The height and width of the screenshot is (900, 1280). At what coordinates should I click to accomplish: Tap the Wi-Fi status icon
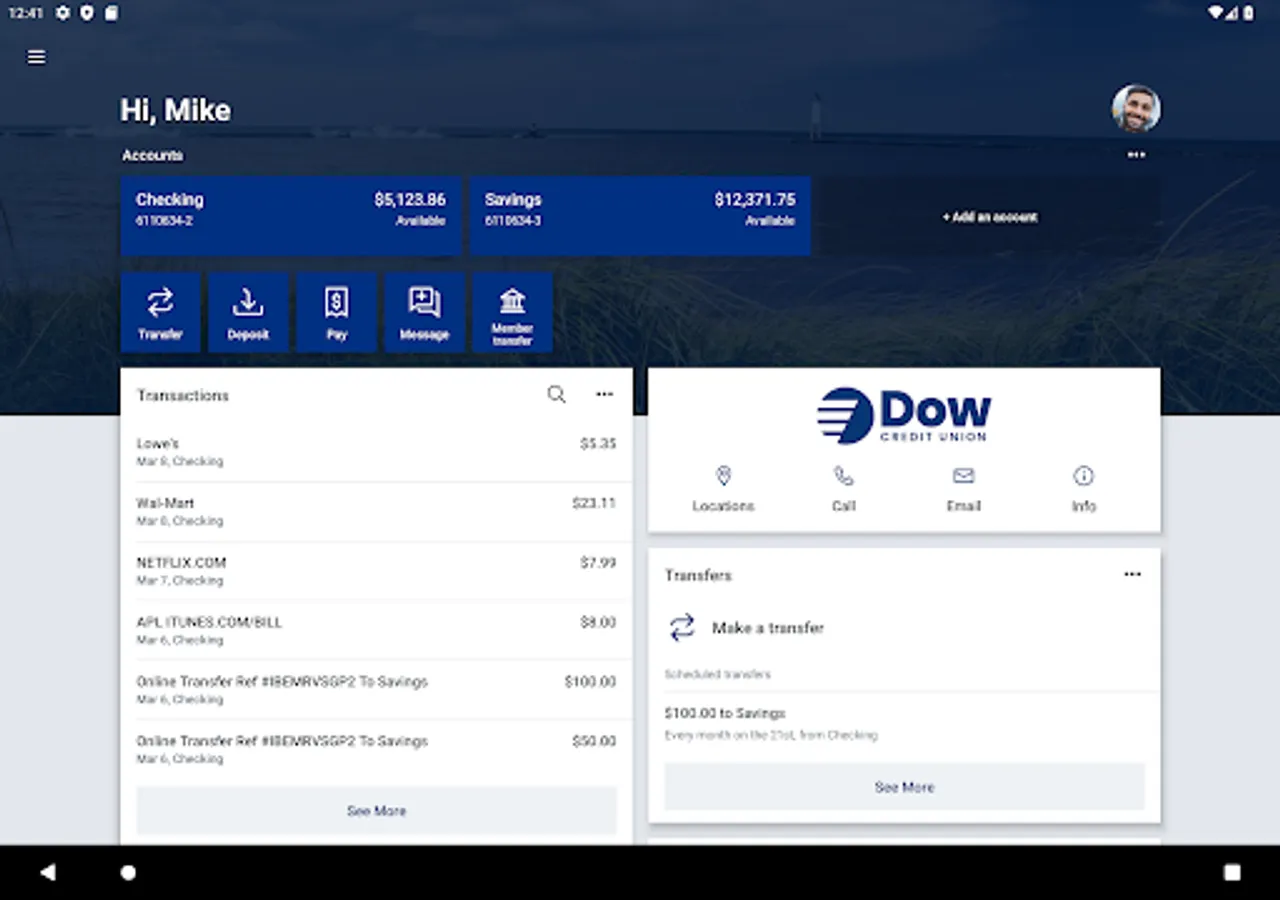[1216, 13]
